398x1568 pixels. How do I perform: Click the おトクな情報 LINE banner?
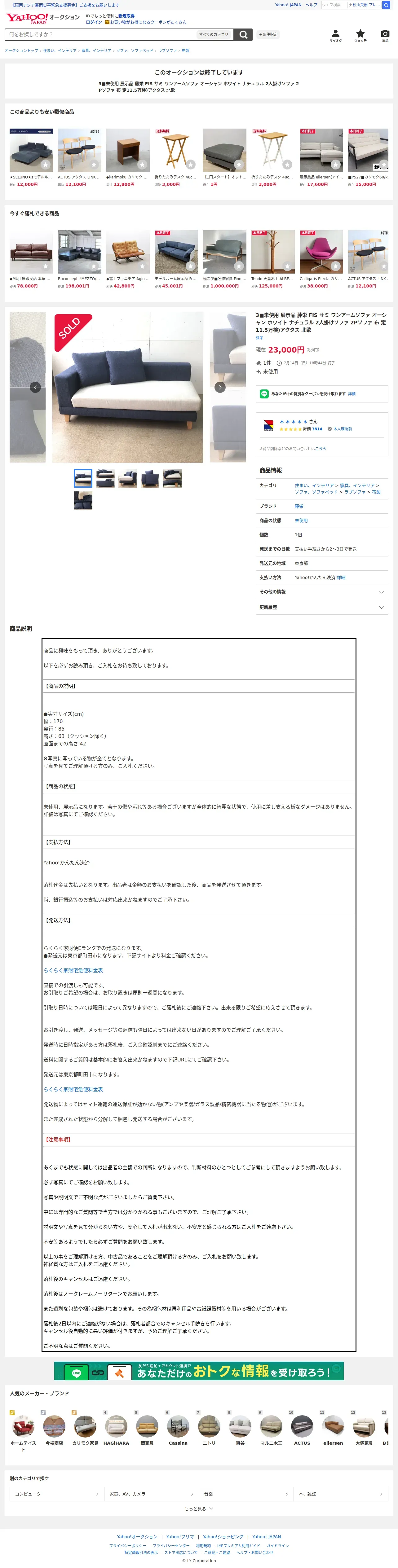[x=199, y=1371]
